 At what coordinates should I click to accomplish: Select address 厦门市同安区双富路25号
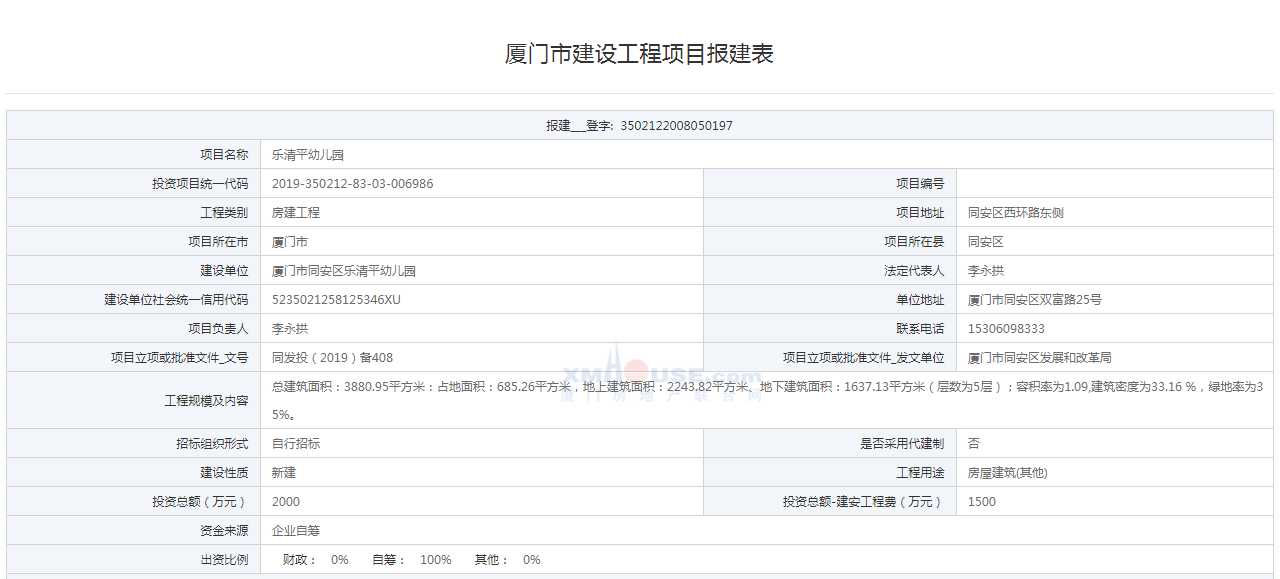pos(1035,300)
